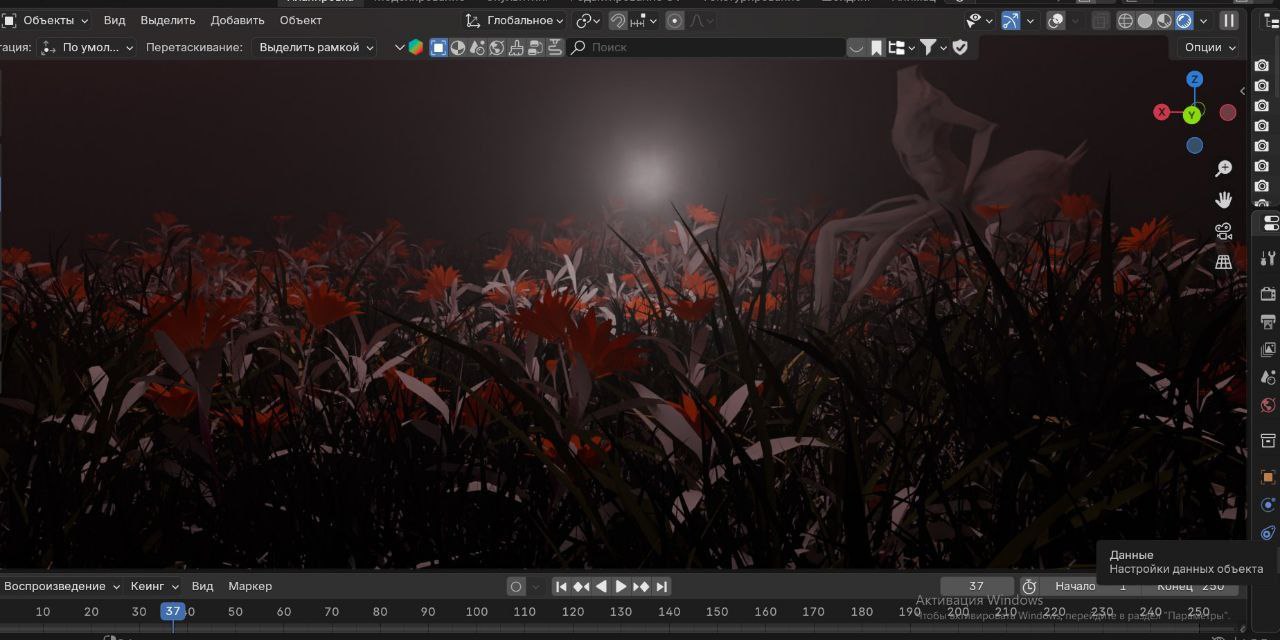The height and width of the screenshot is (640, 1280).
Task: Open the Выделить menu
Action: (x=168, y=20)
